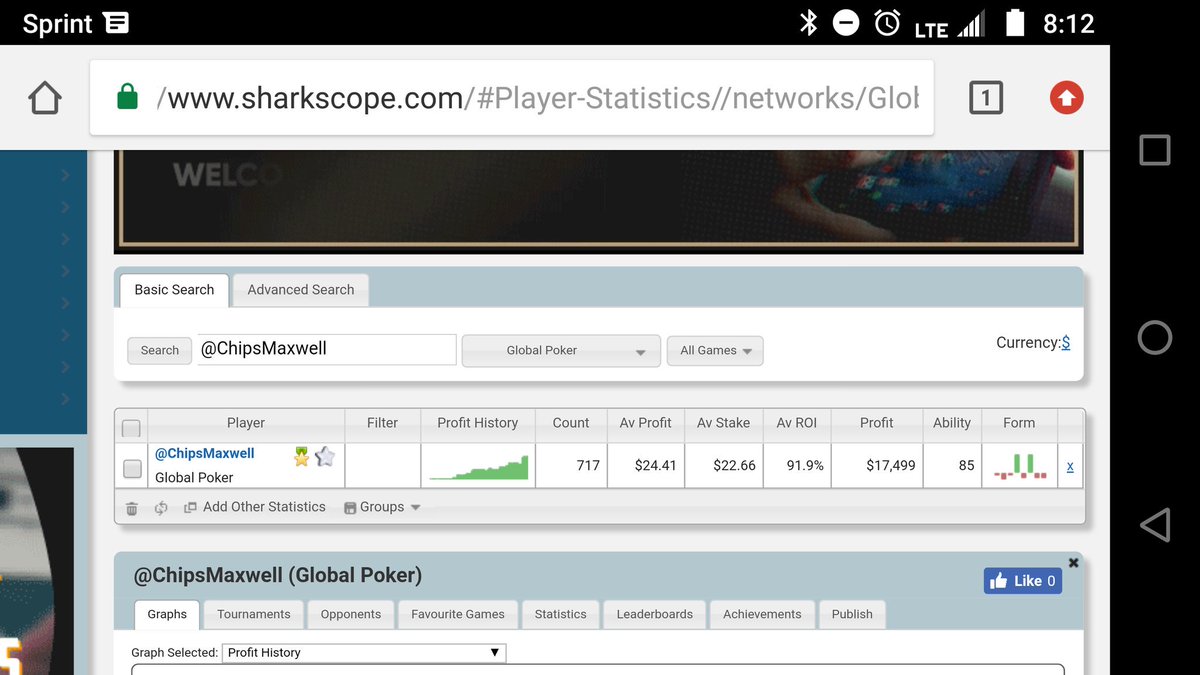The height and width of the screenshot is (675, 1200).
Task: Open the Publish tab
Action: (x=852, y=614)
